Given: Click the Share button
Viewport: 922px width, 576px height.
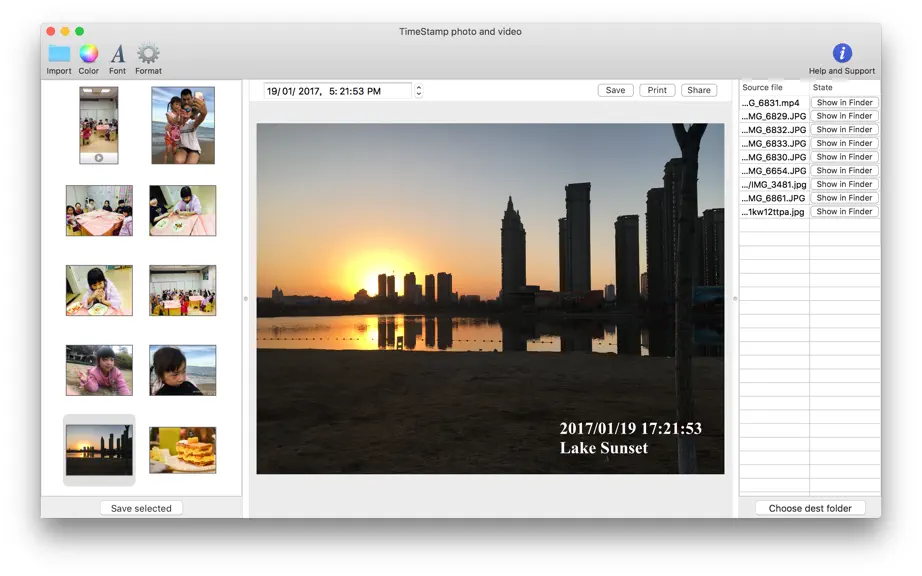Looking at the screenshot, I should pos(699,90).
